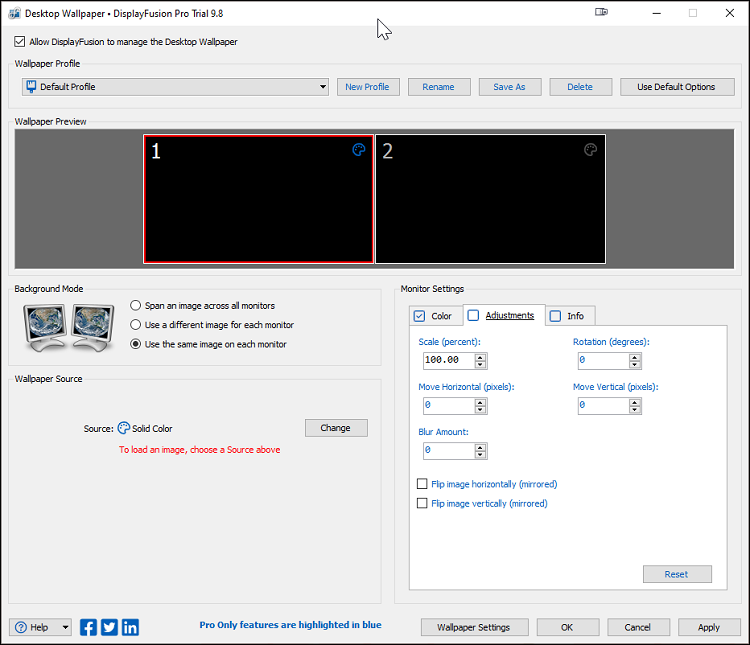Click the DisplayFusion title bar monitor icon

(x=601, y=12)
